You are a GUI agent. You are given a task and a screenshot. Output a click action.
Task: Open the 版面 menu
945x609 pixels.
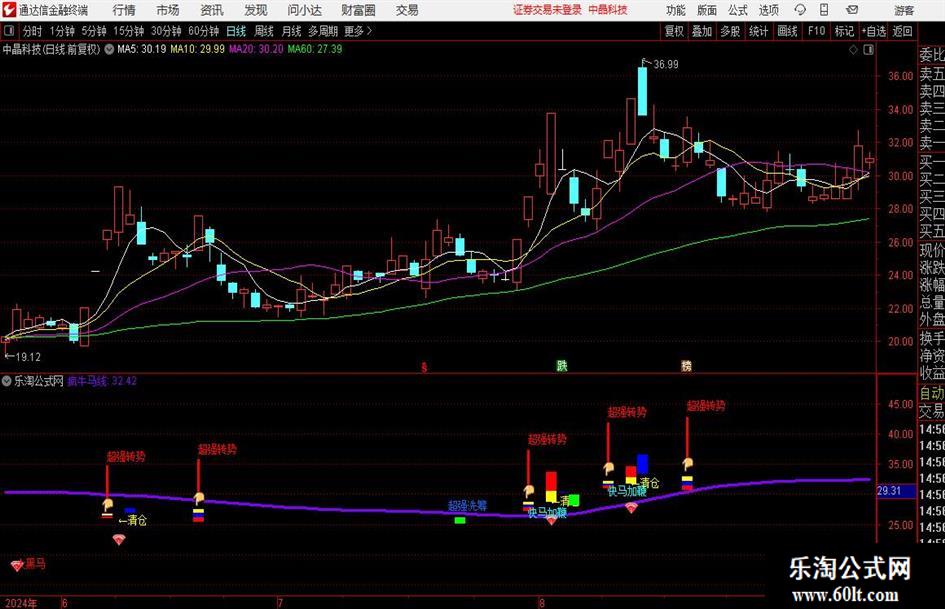pyautogui.click(x=707, y=10)
